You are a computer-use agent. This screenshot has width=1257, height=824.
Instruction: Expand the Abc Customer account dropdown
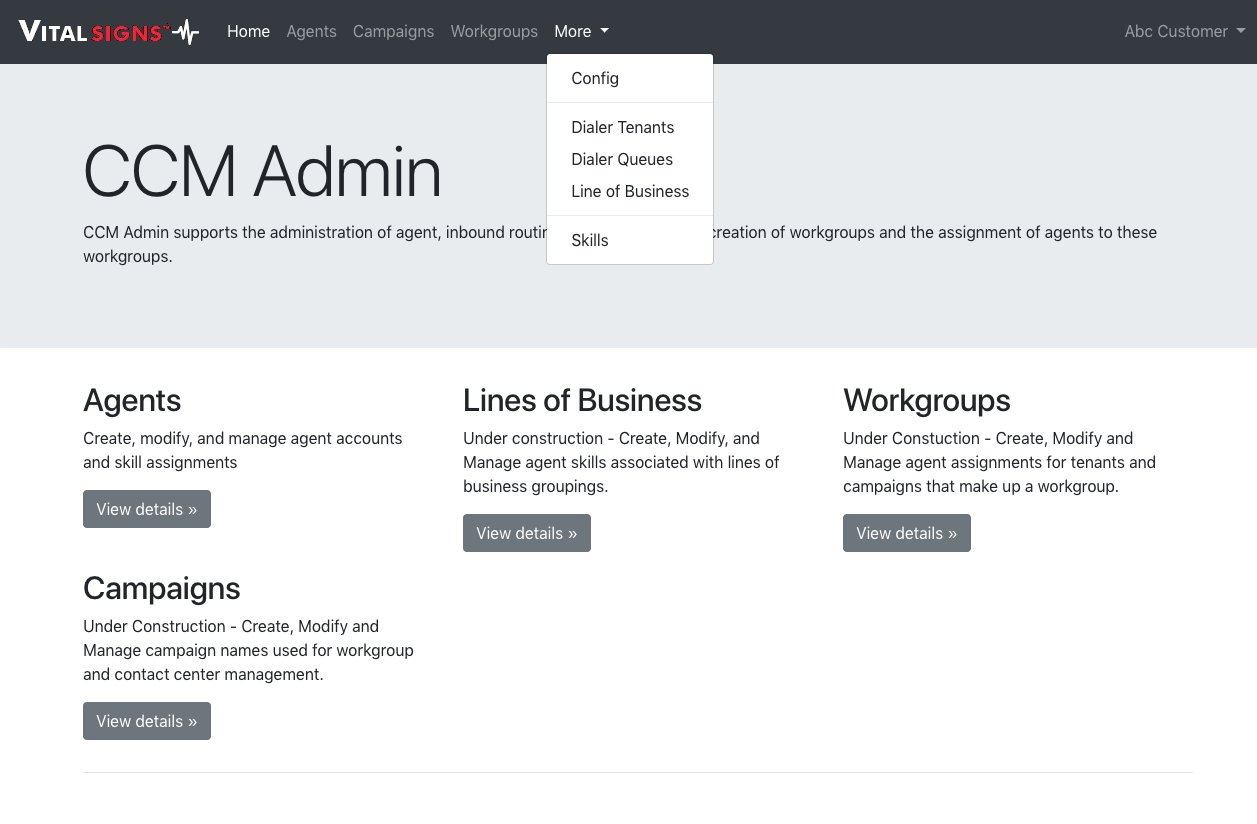click(x=1184, y=32)
